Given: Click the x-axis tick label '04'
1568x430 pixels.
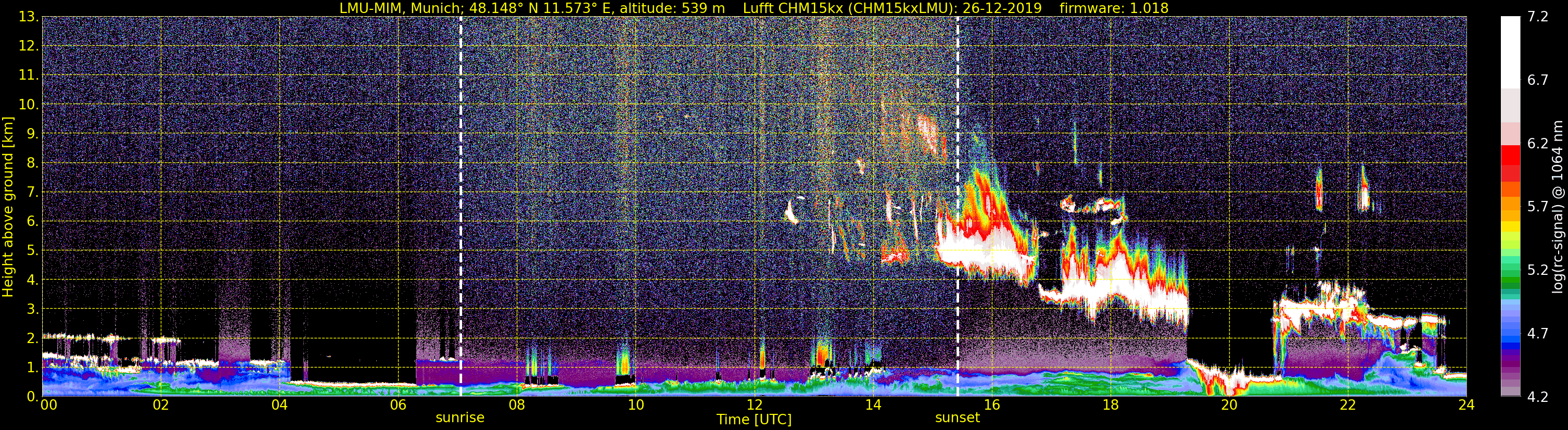Looking at the screenshot, I should [279, 406].
